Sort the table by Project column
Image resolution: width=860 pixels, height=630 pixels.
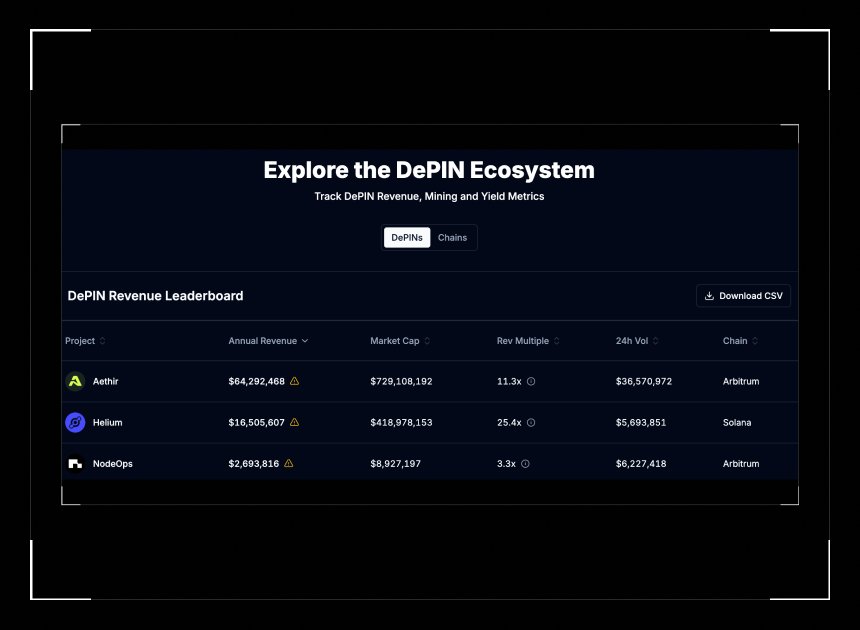pyautogui.click(x=85, y=340)
